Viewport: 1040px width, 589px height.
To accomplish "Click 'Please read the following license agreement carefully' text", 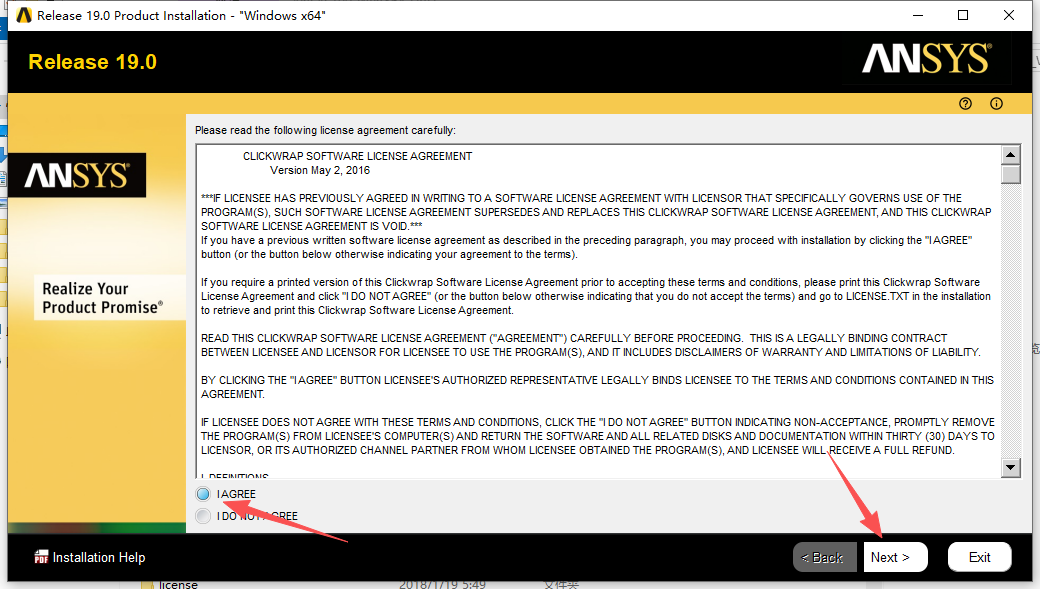I will [325, 130].
